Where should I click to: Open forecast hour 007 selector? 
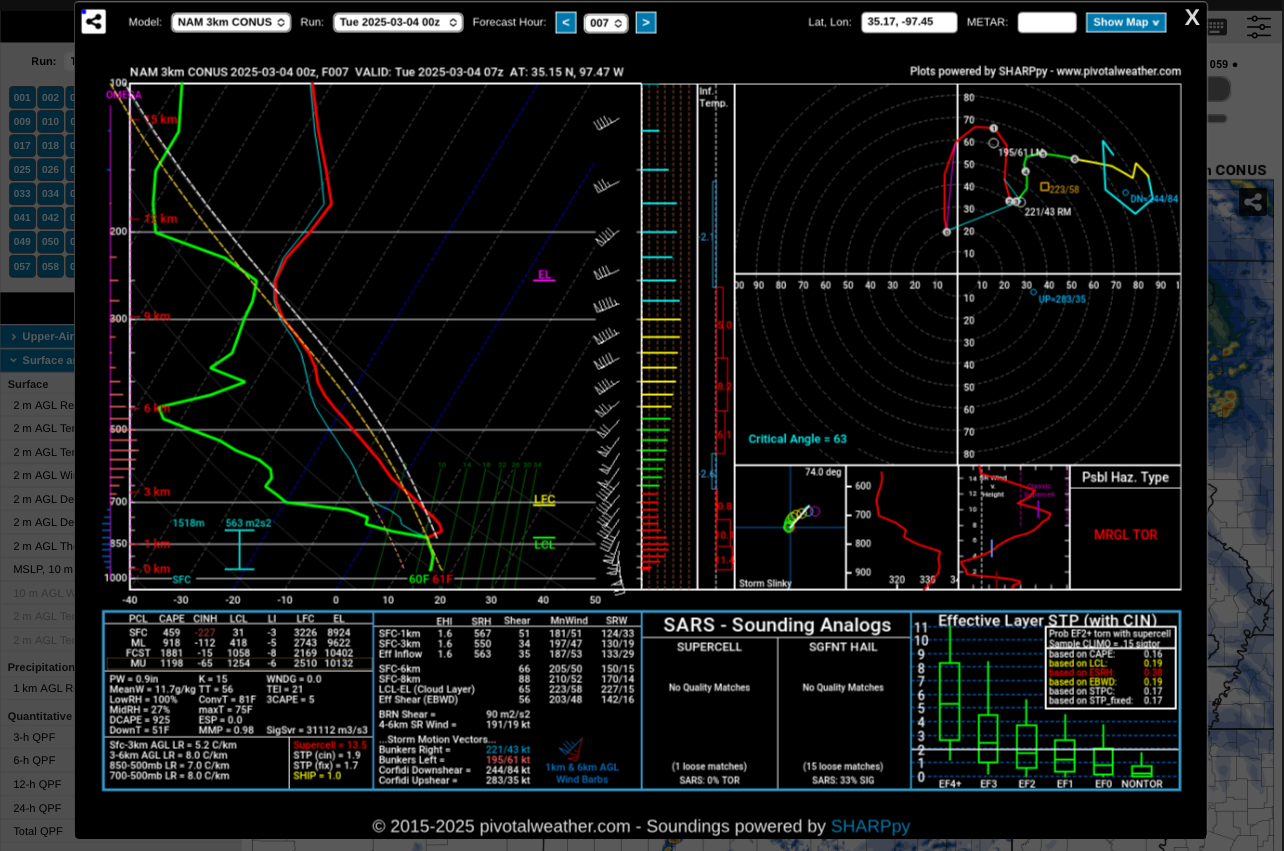(606, 23)
